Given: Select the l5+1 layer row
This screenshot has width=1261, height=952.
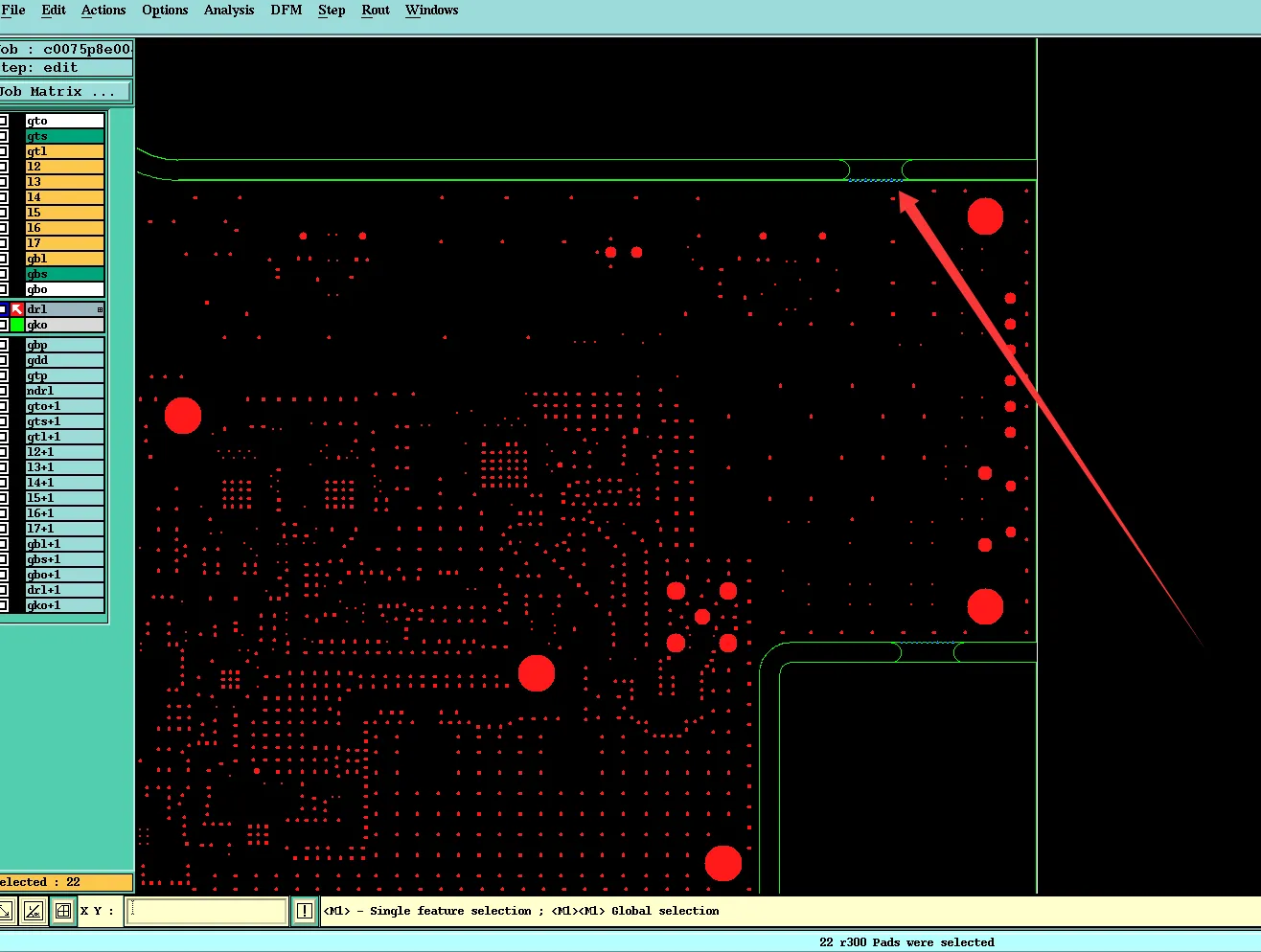Looking at the screenshot, I should coord(65,498).
